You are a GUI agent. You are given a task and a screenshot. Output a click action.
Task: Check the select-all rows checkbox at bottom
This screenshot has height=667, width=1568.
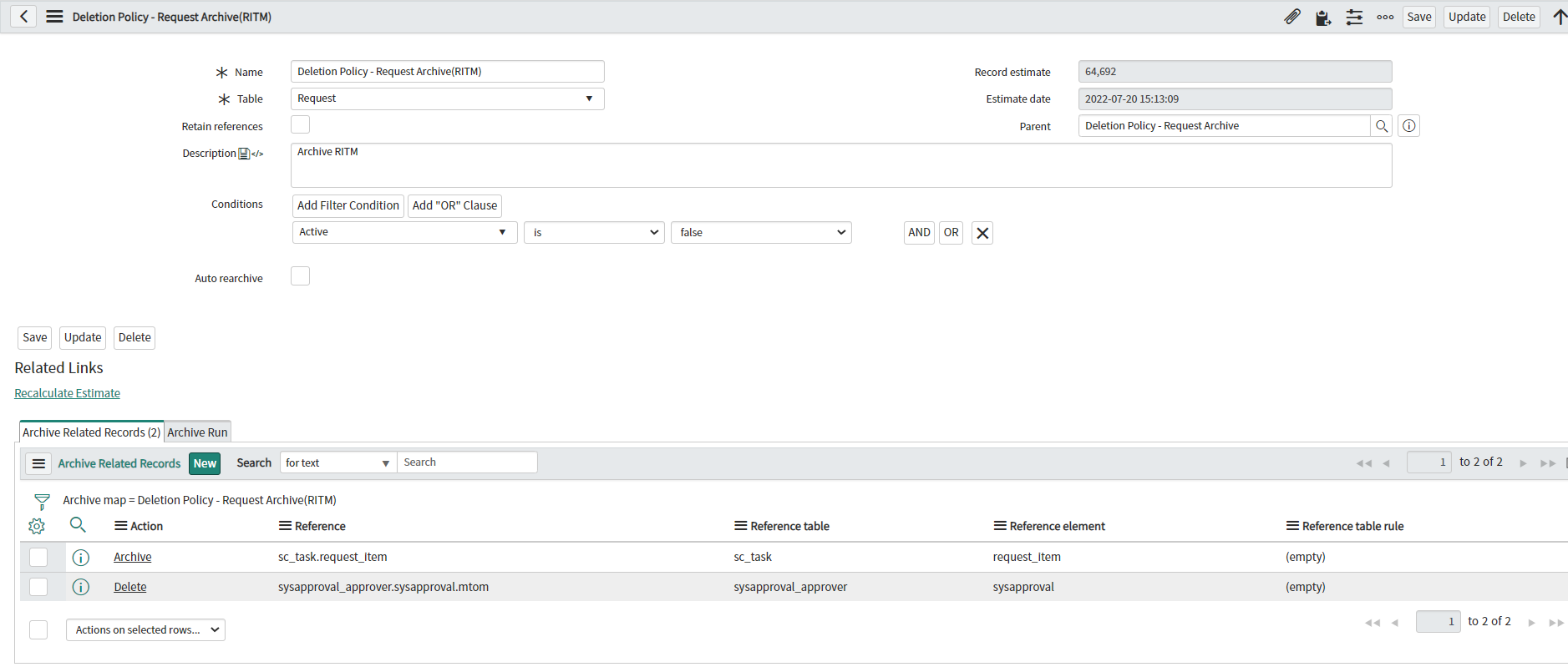(38, 630)
